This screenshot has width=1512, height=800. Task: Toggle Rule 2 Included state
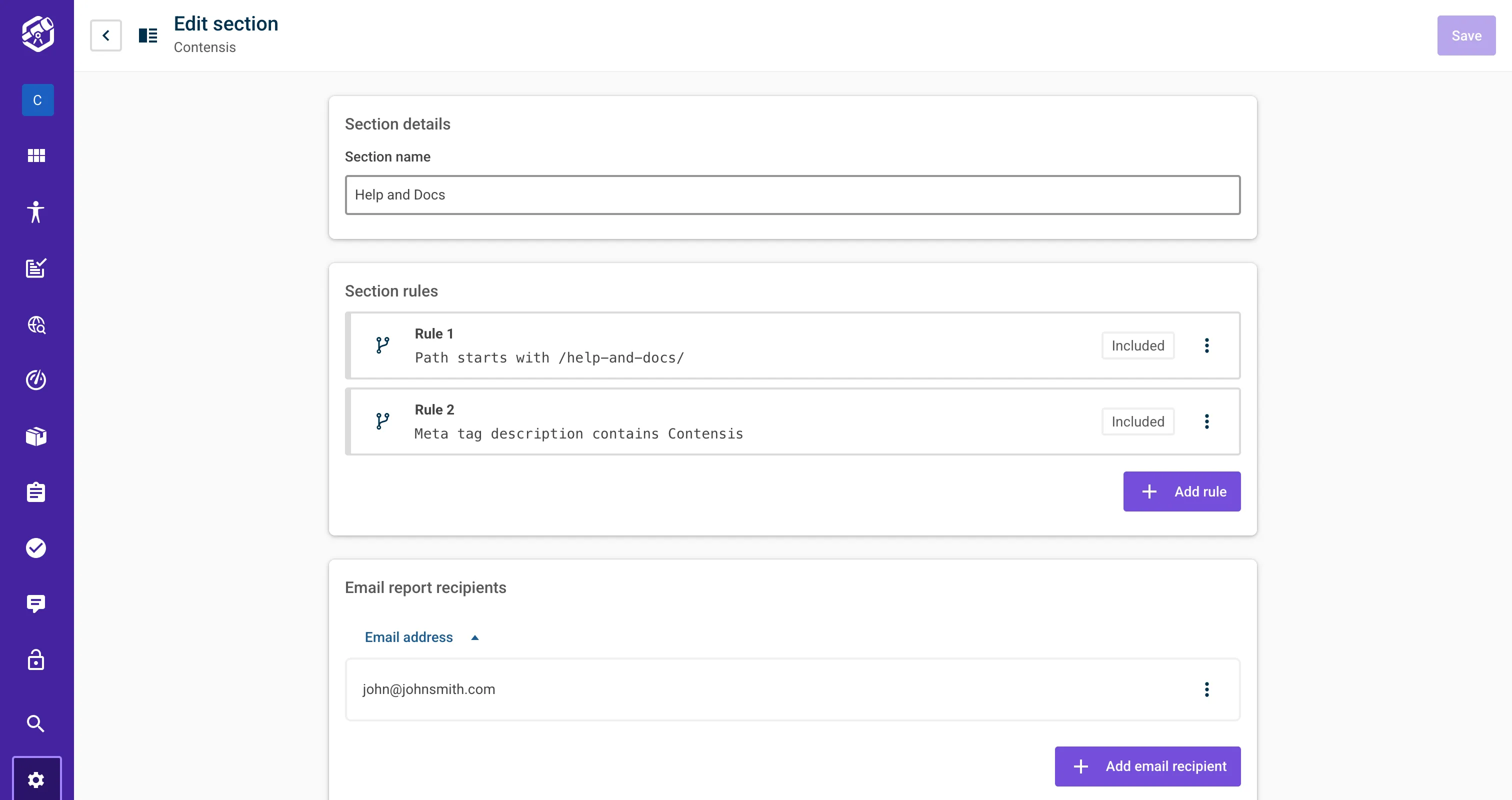tap(1137, 421)
